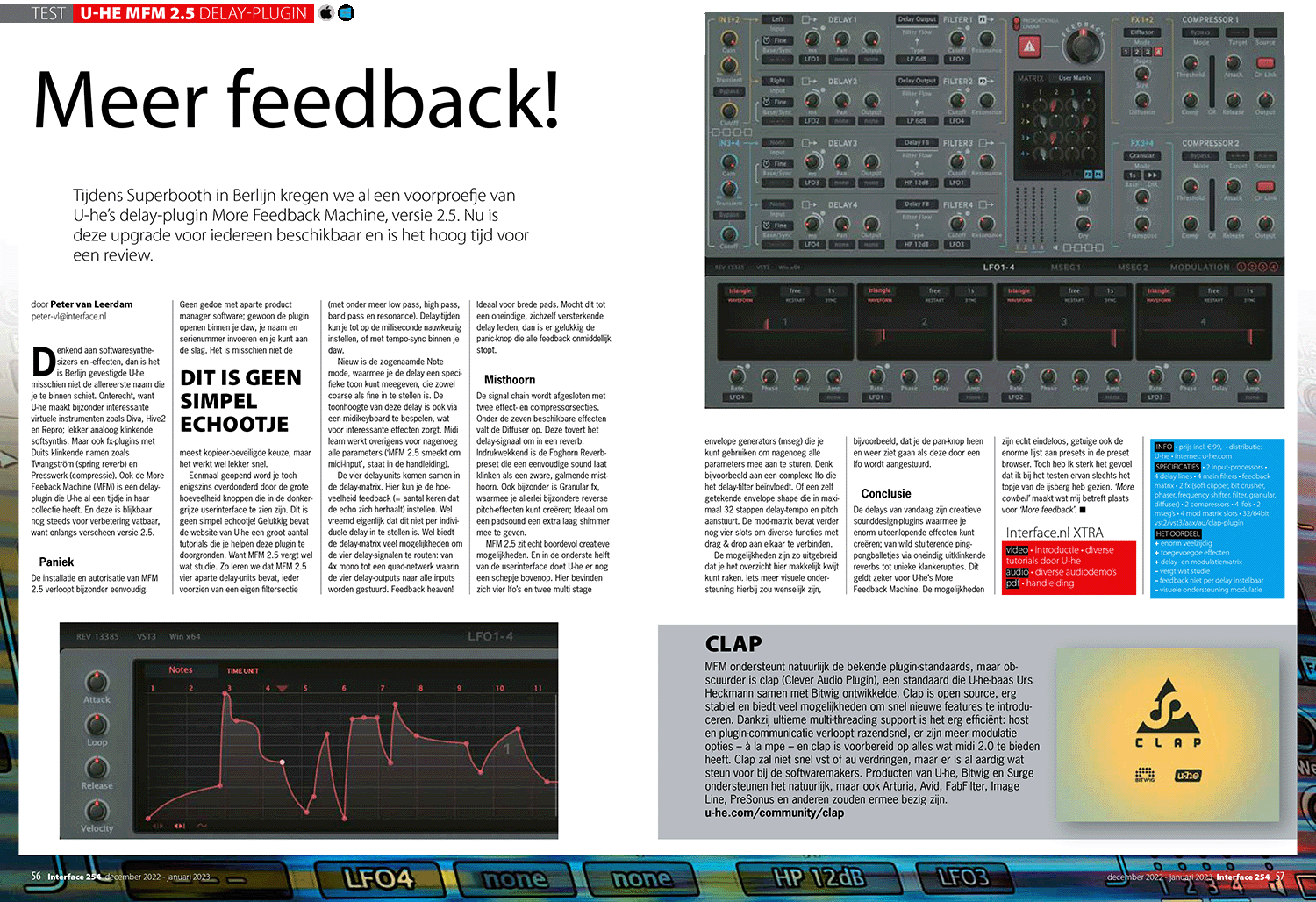Open the FX1+2 Diffusor mode selector

coord(1142,32)
